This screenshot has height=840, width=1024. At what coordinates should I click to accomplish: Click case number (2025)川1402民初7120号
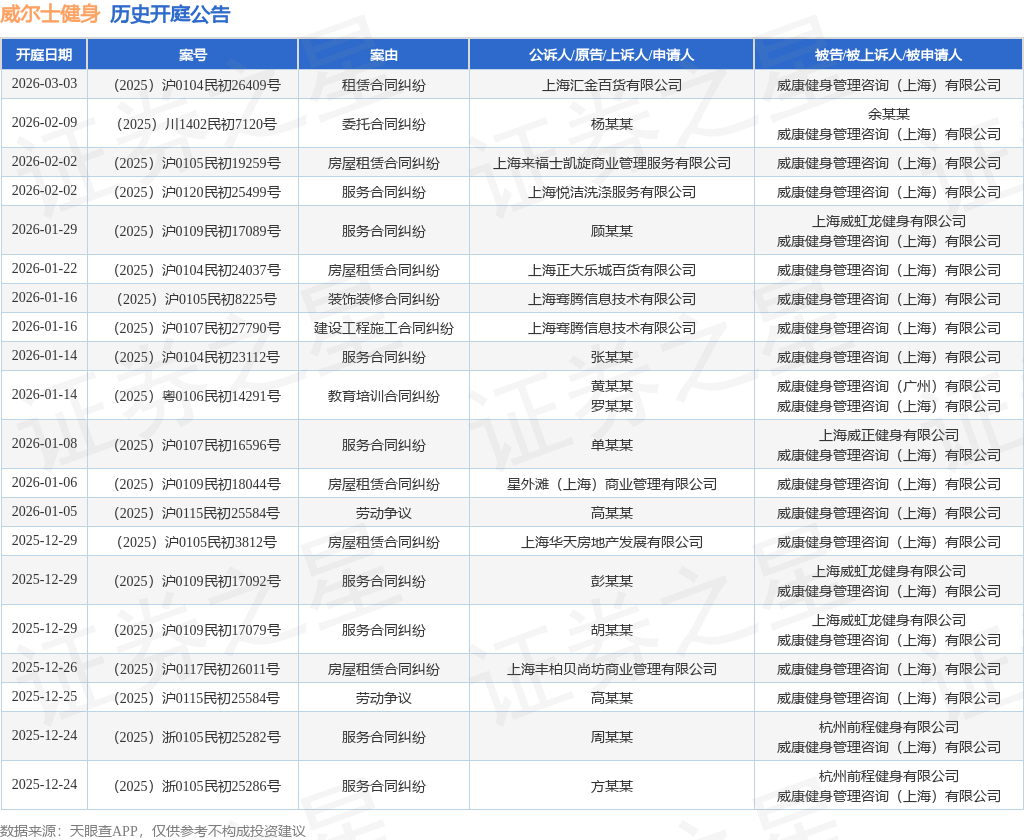pos(197,124)
